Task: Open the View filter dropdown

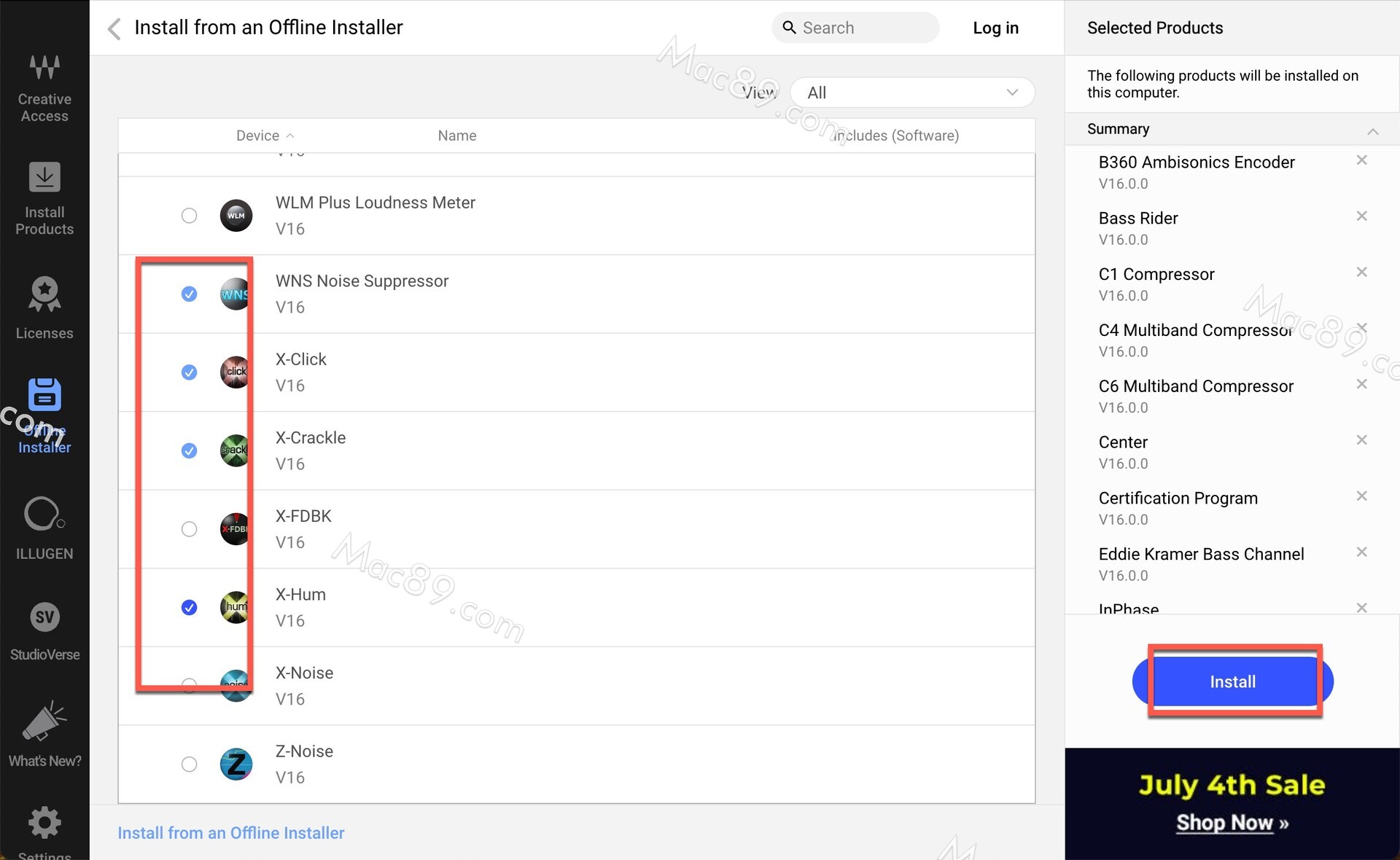Action: pyautogui.click(x=911, y=93)
